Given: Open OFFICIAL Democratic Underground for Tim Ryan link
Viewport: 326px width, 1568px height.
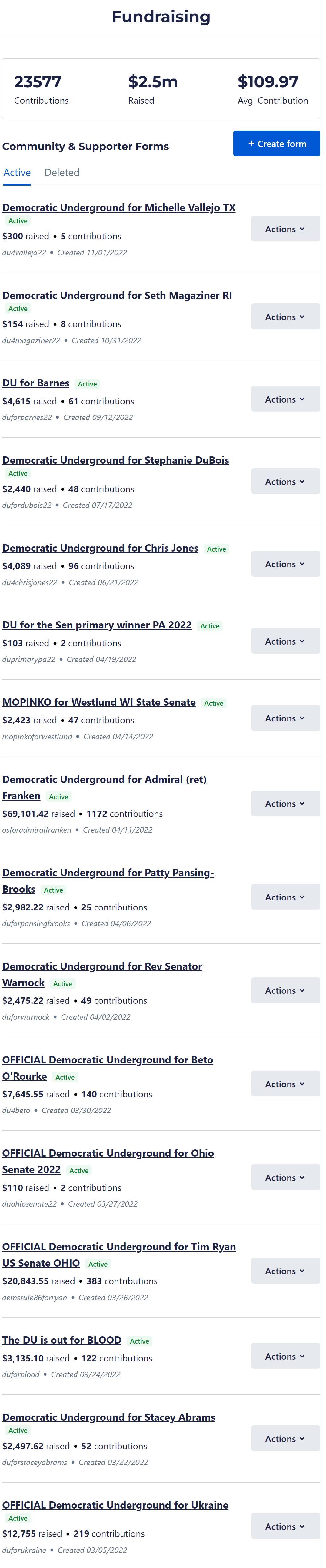Looking at the screenshot, I should click(119, 1247).
